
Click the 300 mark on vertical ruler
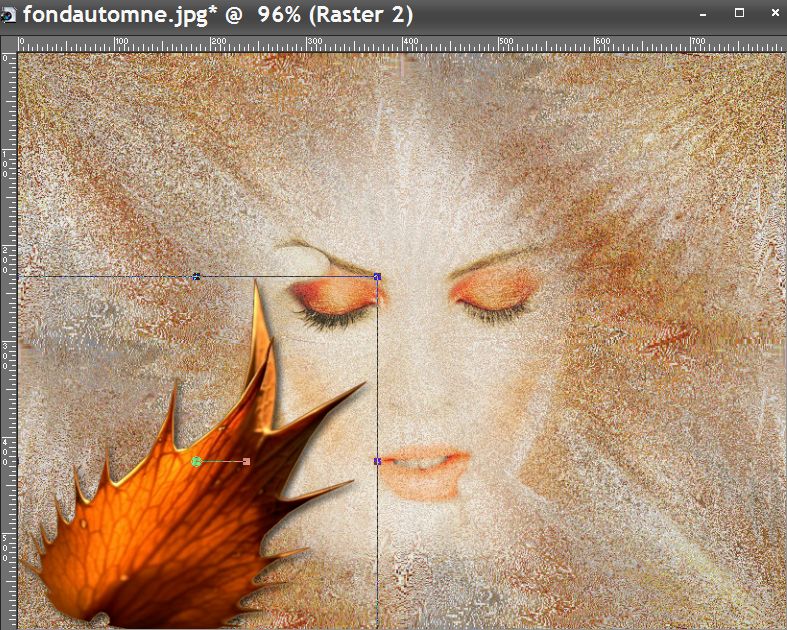8,344
